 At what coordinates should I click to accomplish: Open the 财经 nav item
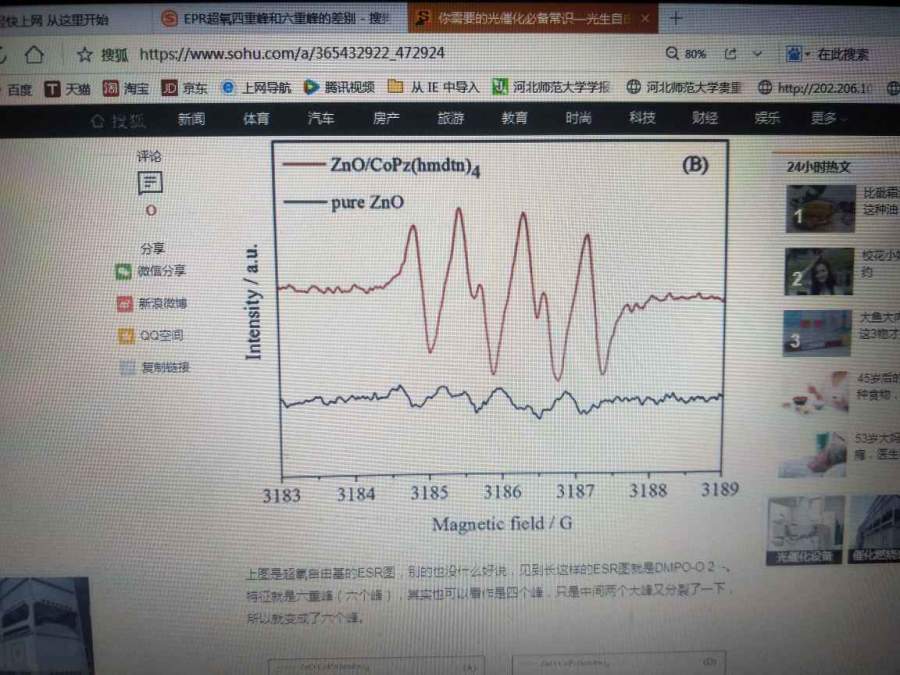coord(705,118)
